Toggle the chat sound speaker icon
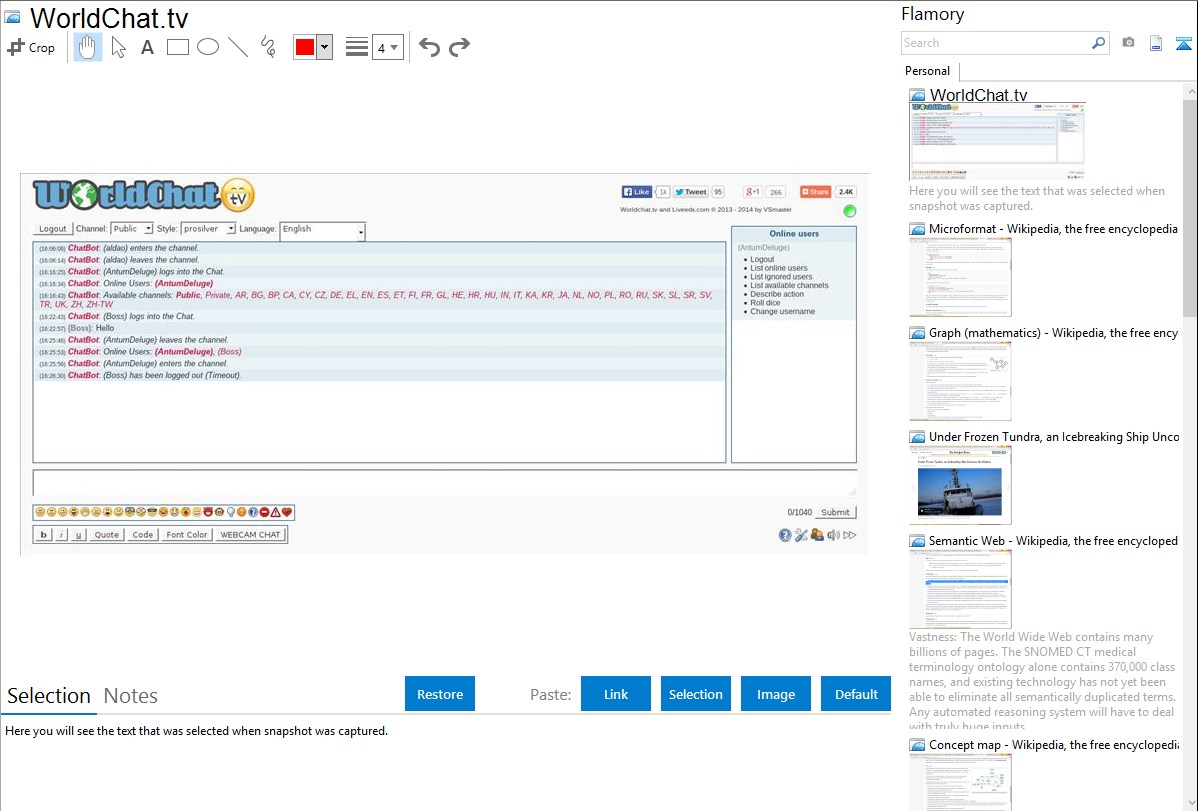1198x811 pixels. pos(834,535)
